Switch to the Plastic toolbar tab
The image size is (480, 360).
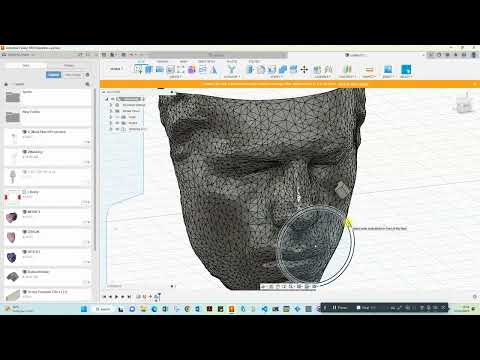click(x=232, y=61)
